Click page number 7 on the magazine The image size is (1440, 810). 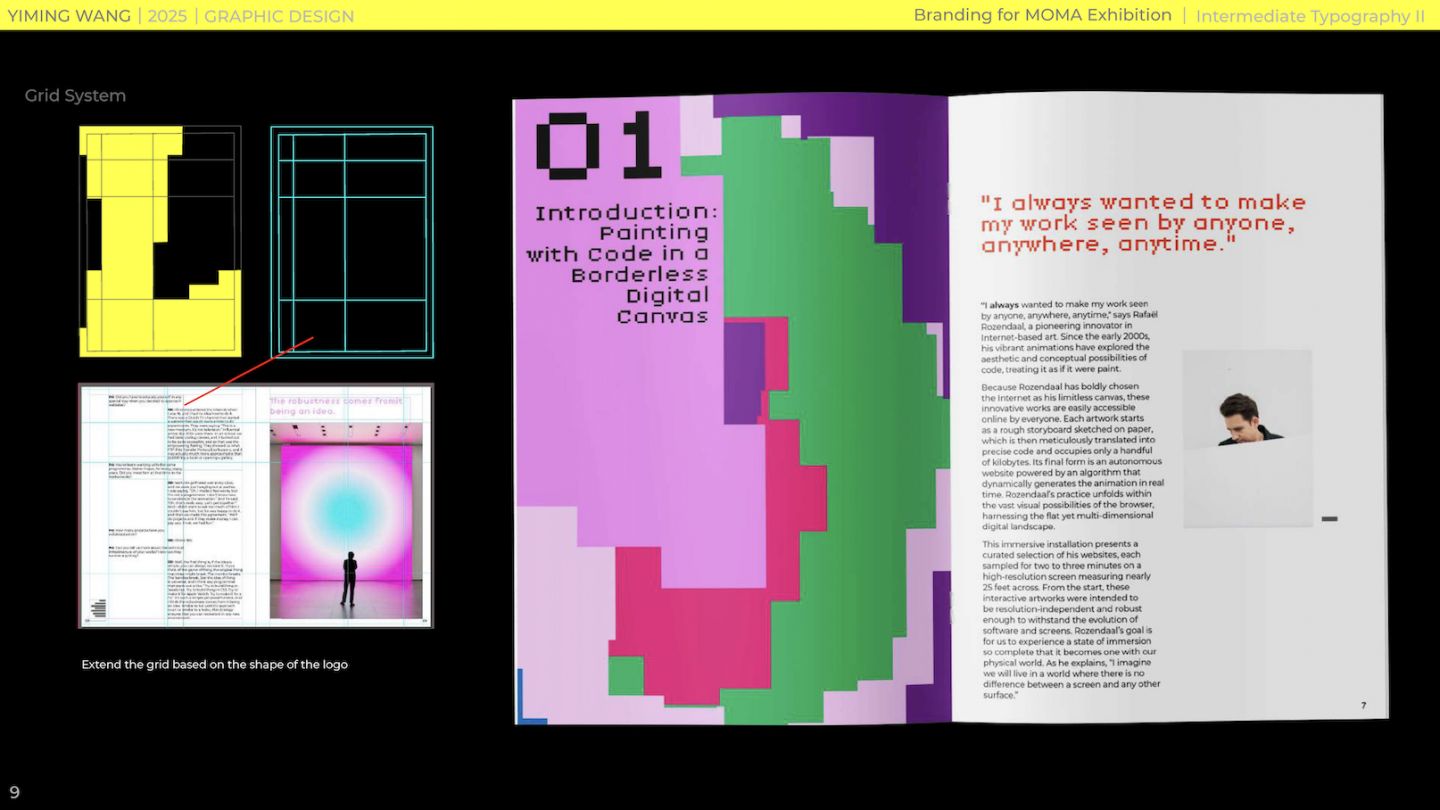1363,705
